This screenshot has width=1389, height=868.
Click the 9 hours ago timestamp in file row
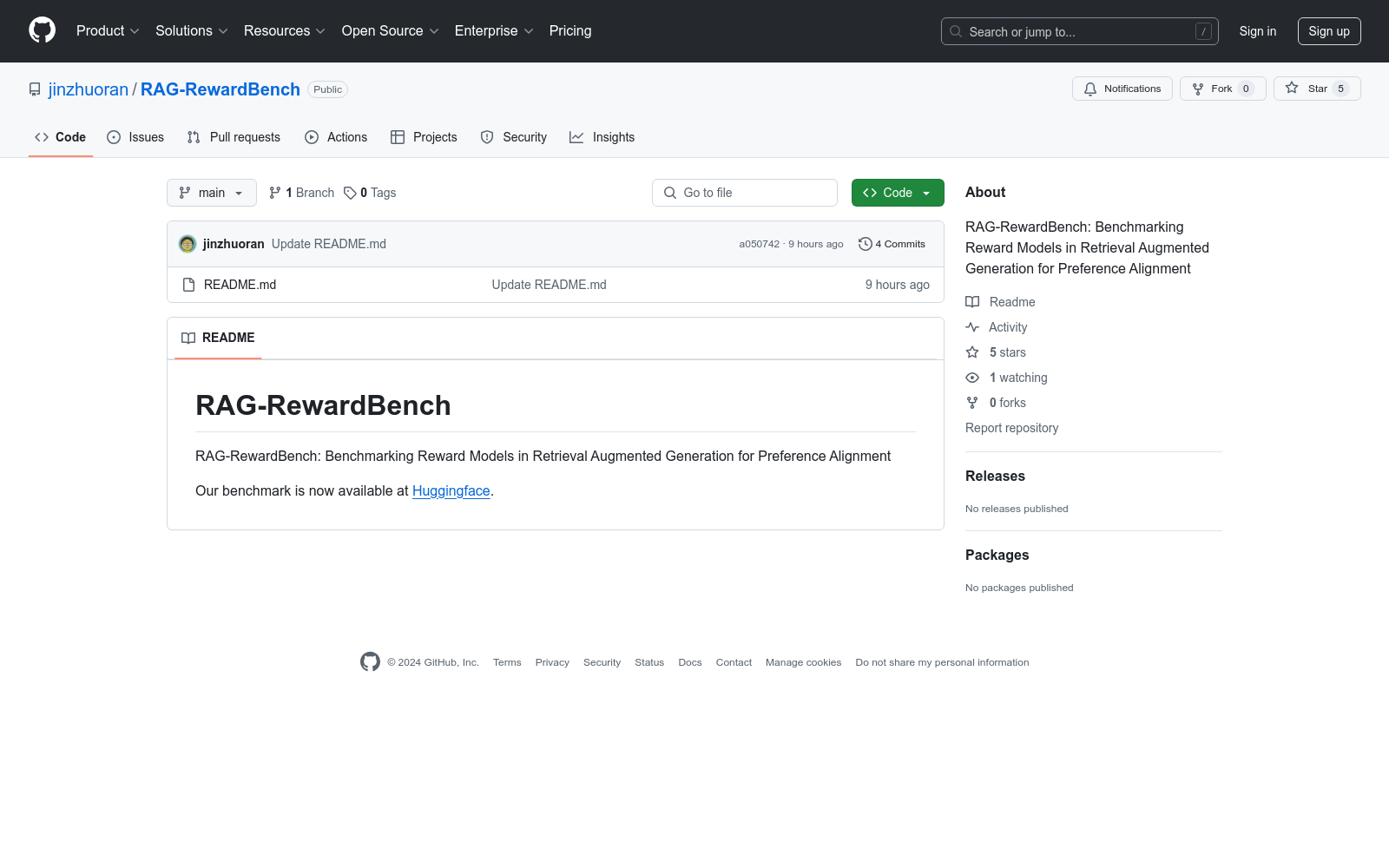[897, 285]
